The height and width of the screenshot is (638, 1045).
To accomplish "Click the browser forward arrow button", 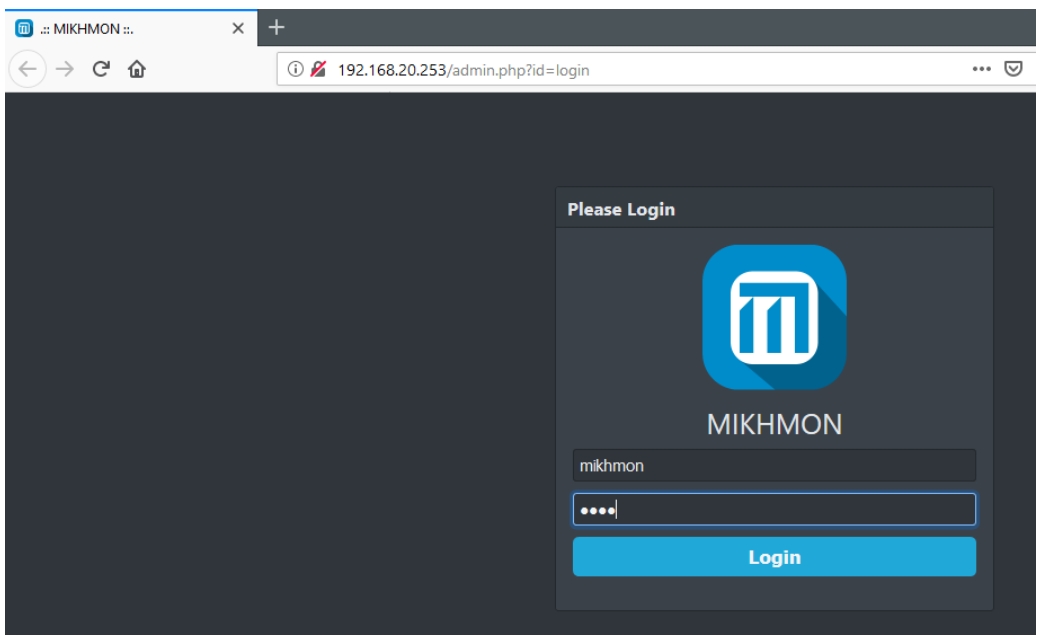I will 65,69.
